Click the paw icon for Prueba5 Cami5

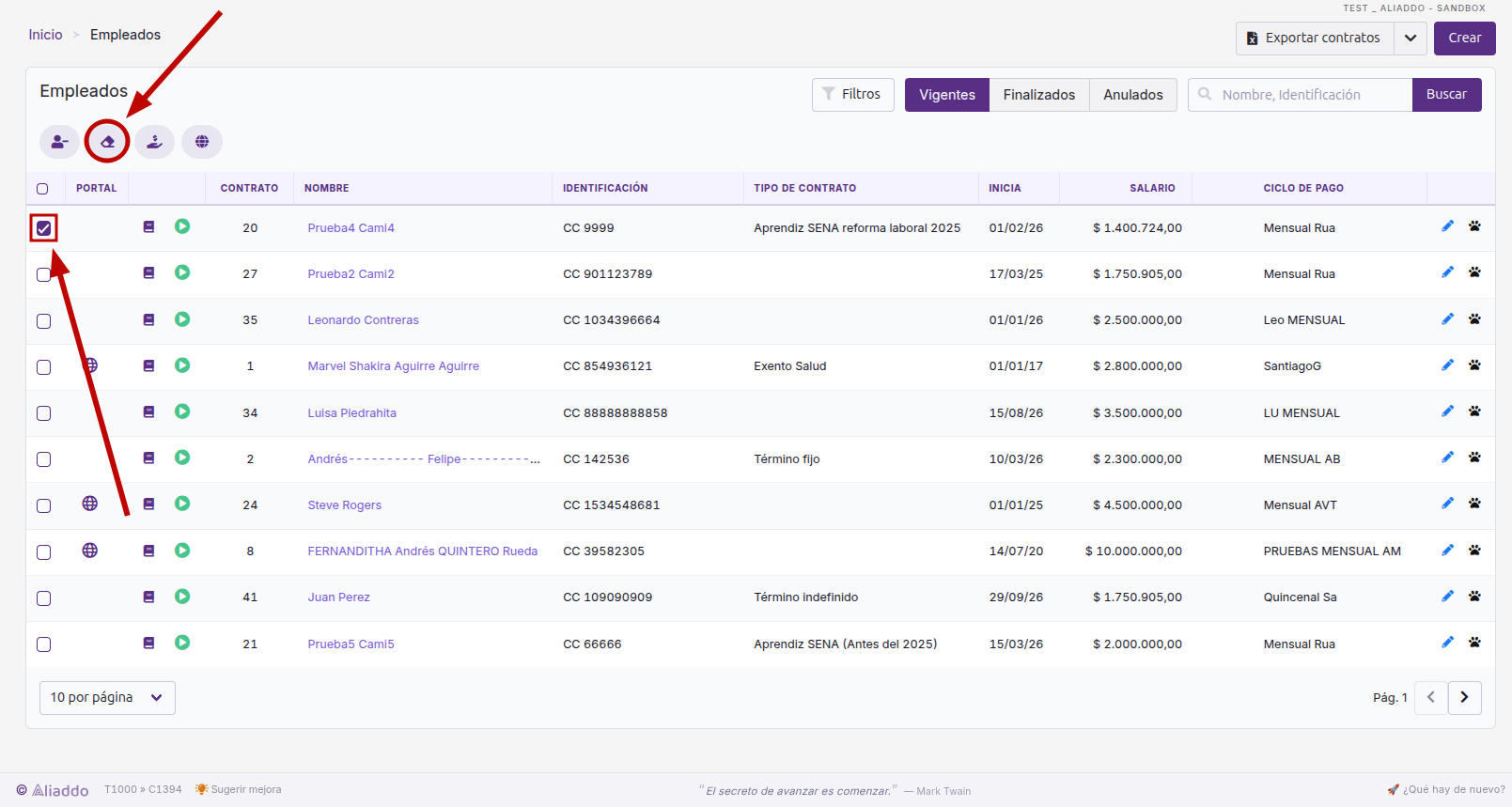click(x=1474, y=643)
